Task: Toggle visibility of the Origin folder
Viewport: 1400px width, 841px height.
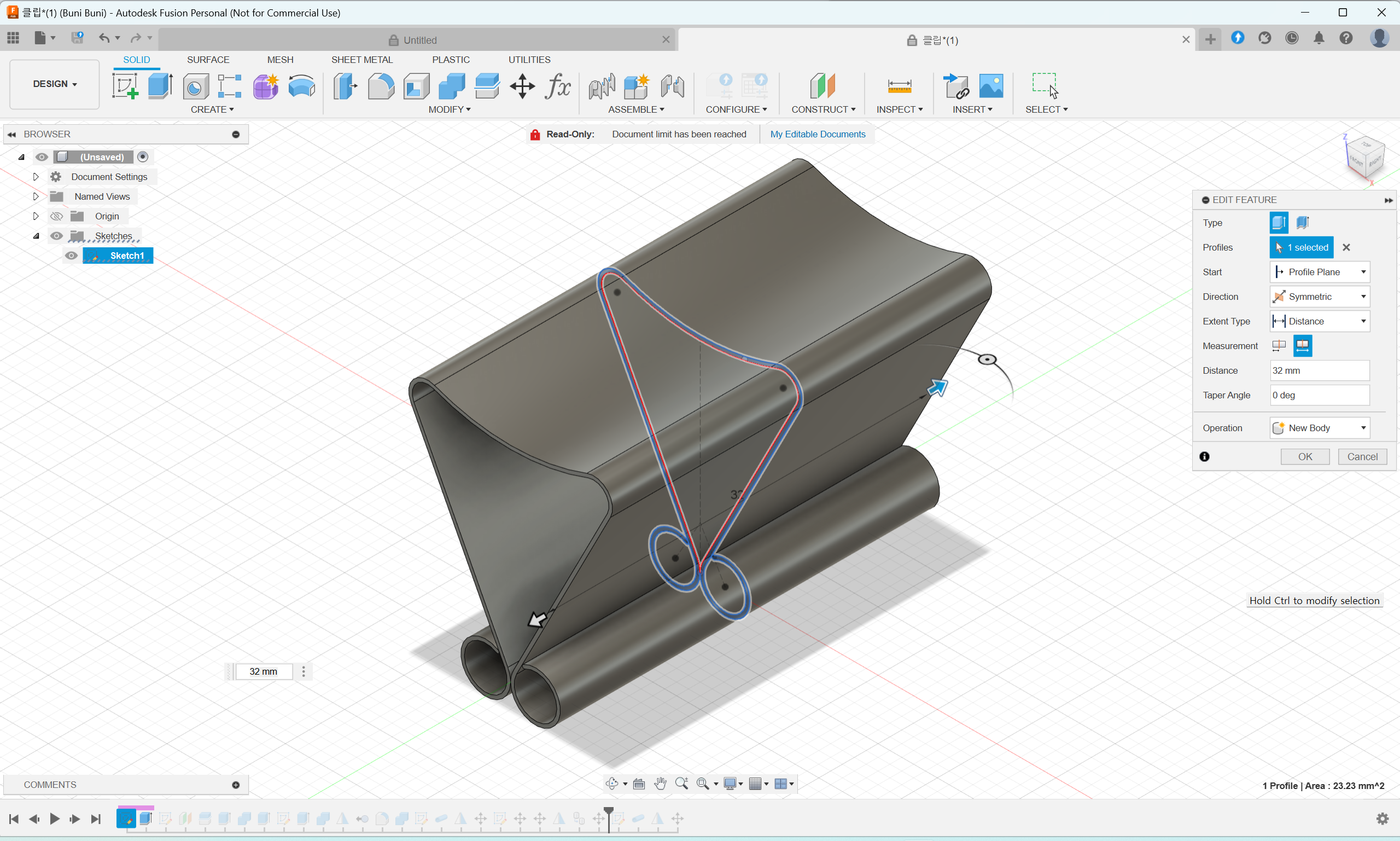Action: tap(56, 217)
